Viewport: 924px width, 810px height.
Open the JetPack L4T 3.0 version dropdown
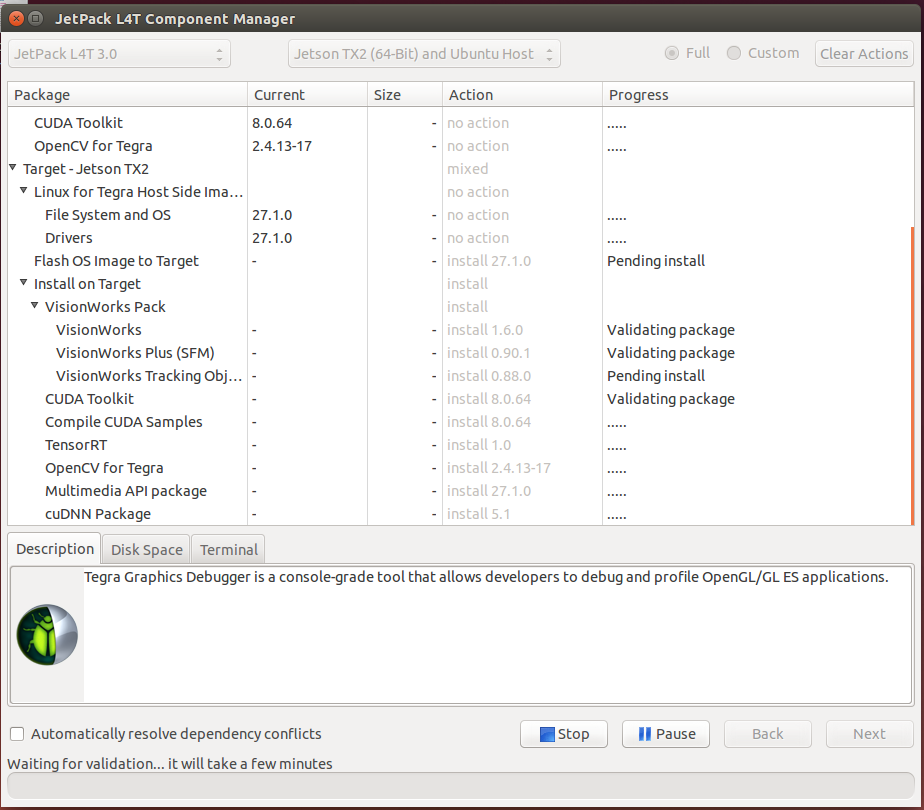click(119, 54)
